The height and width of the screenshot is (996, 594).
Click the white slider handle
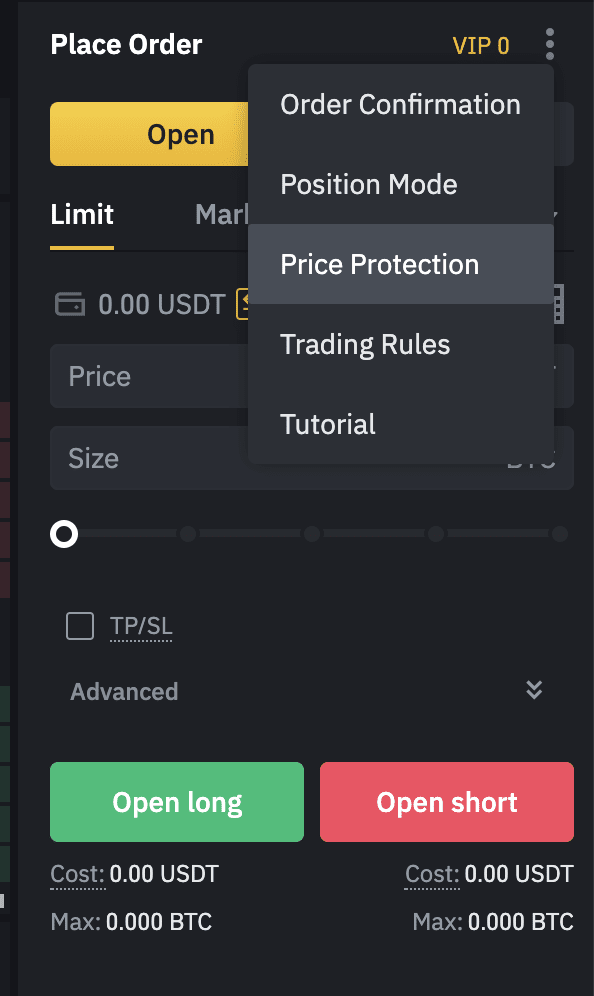[64, 534]
